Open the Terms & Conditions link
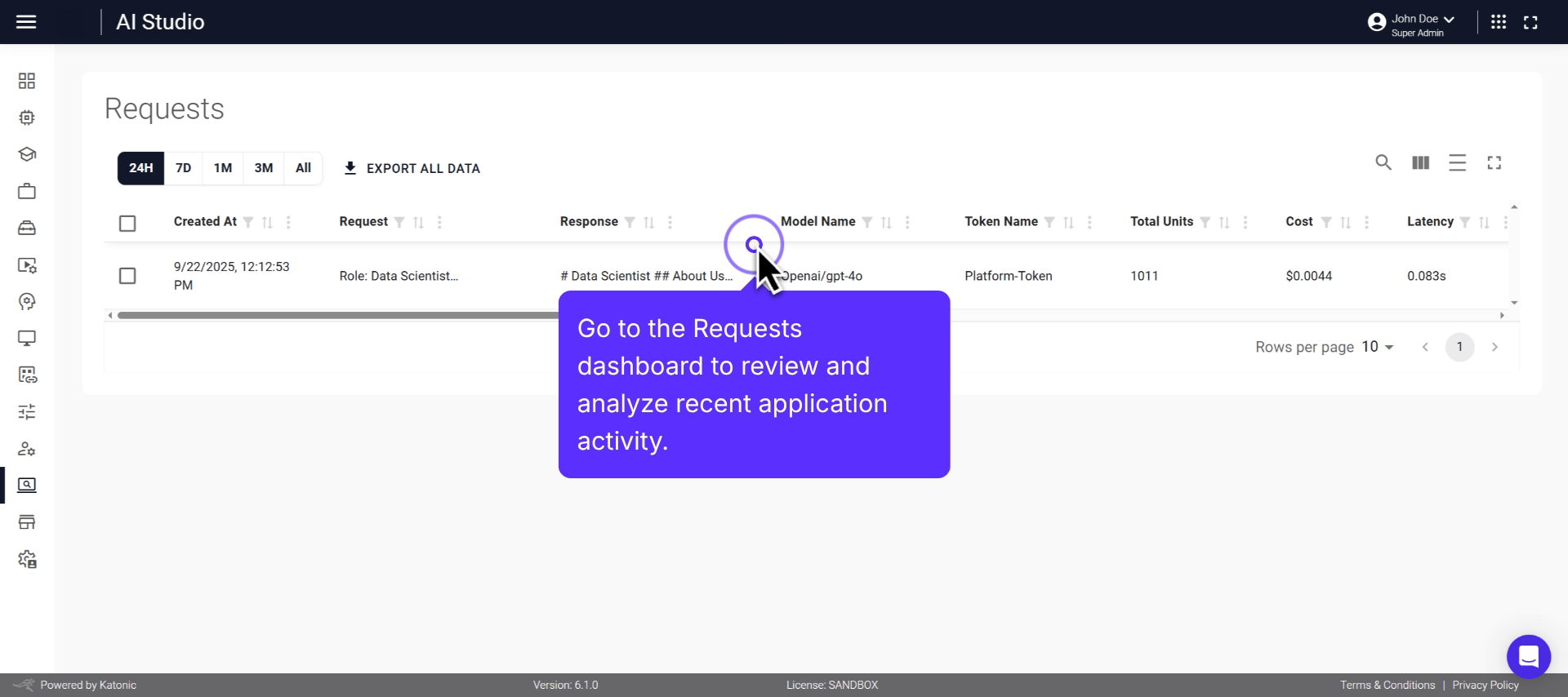Viewport: 1568px width, 697px height. tap(1388, 686)
